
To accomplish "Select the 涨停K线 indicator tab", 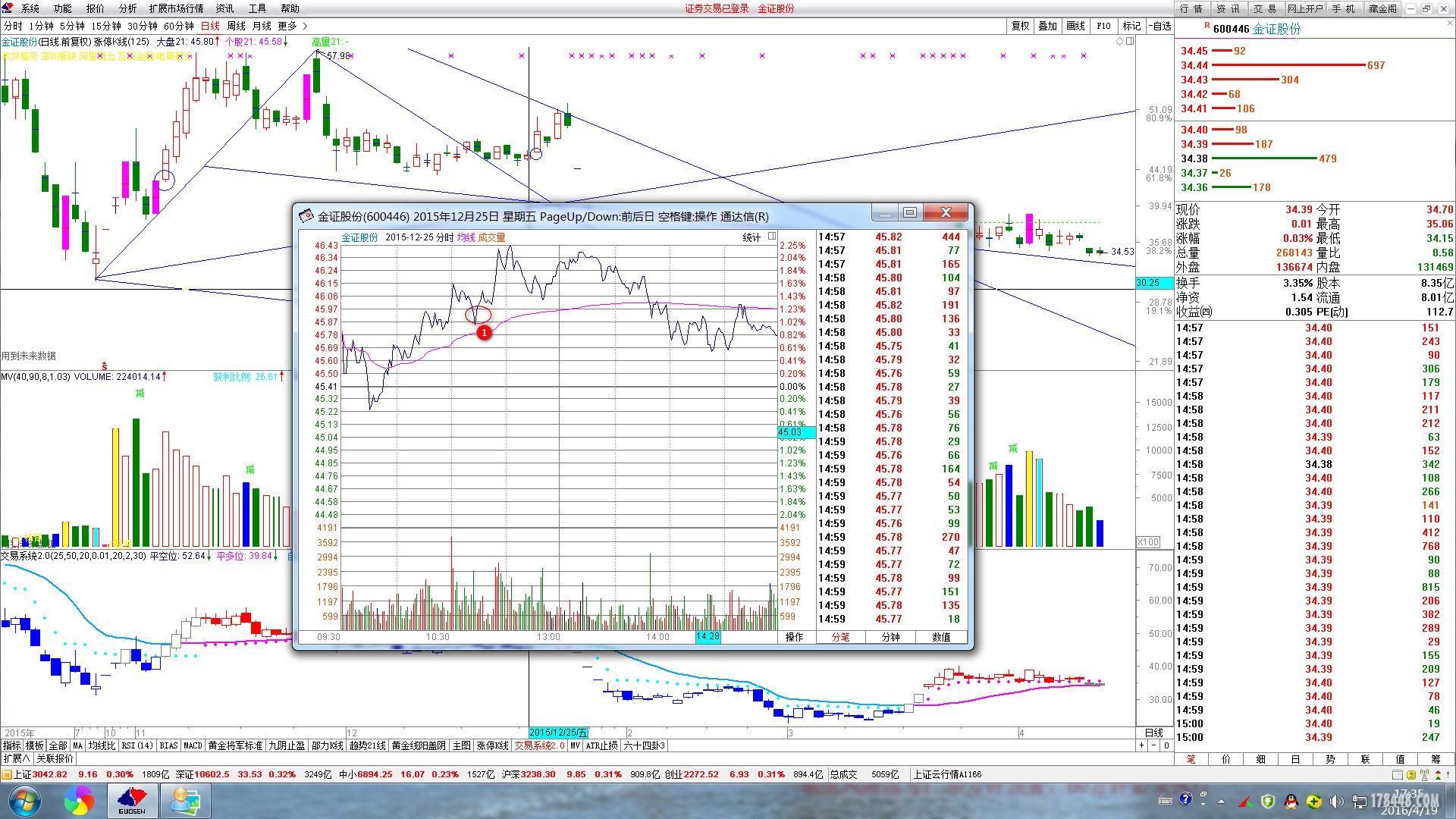I will point(492,745).
